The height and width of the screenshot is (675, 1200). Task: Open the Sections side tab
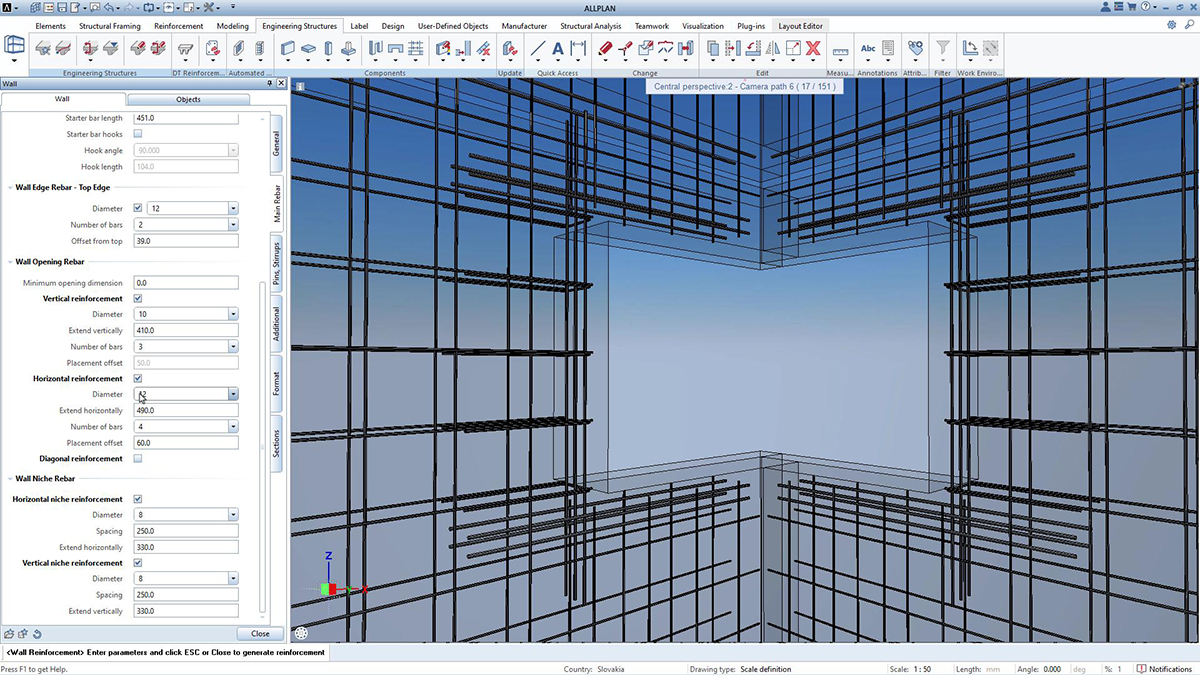pos(277,444)
